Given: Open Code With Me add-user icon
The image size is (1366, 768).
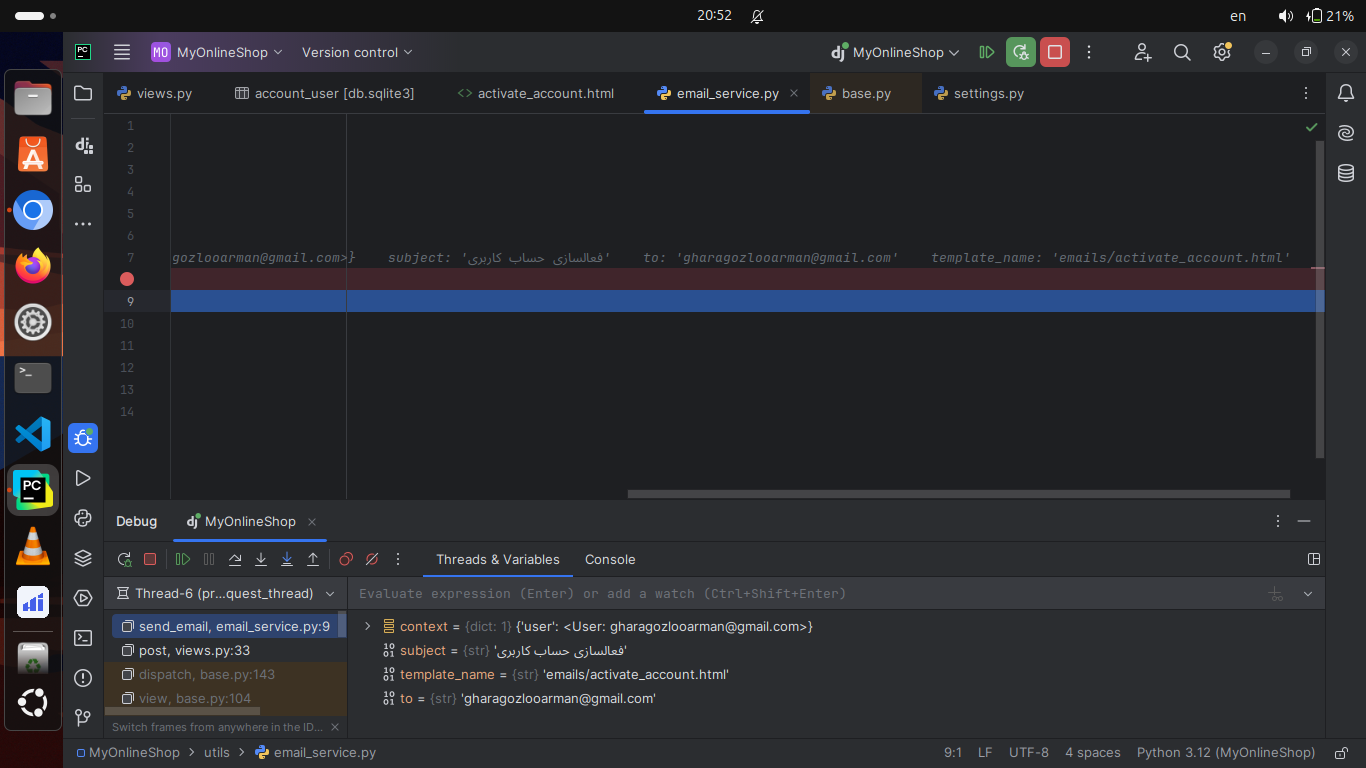Looking at the screenshot, I should click(1143, 52).
